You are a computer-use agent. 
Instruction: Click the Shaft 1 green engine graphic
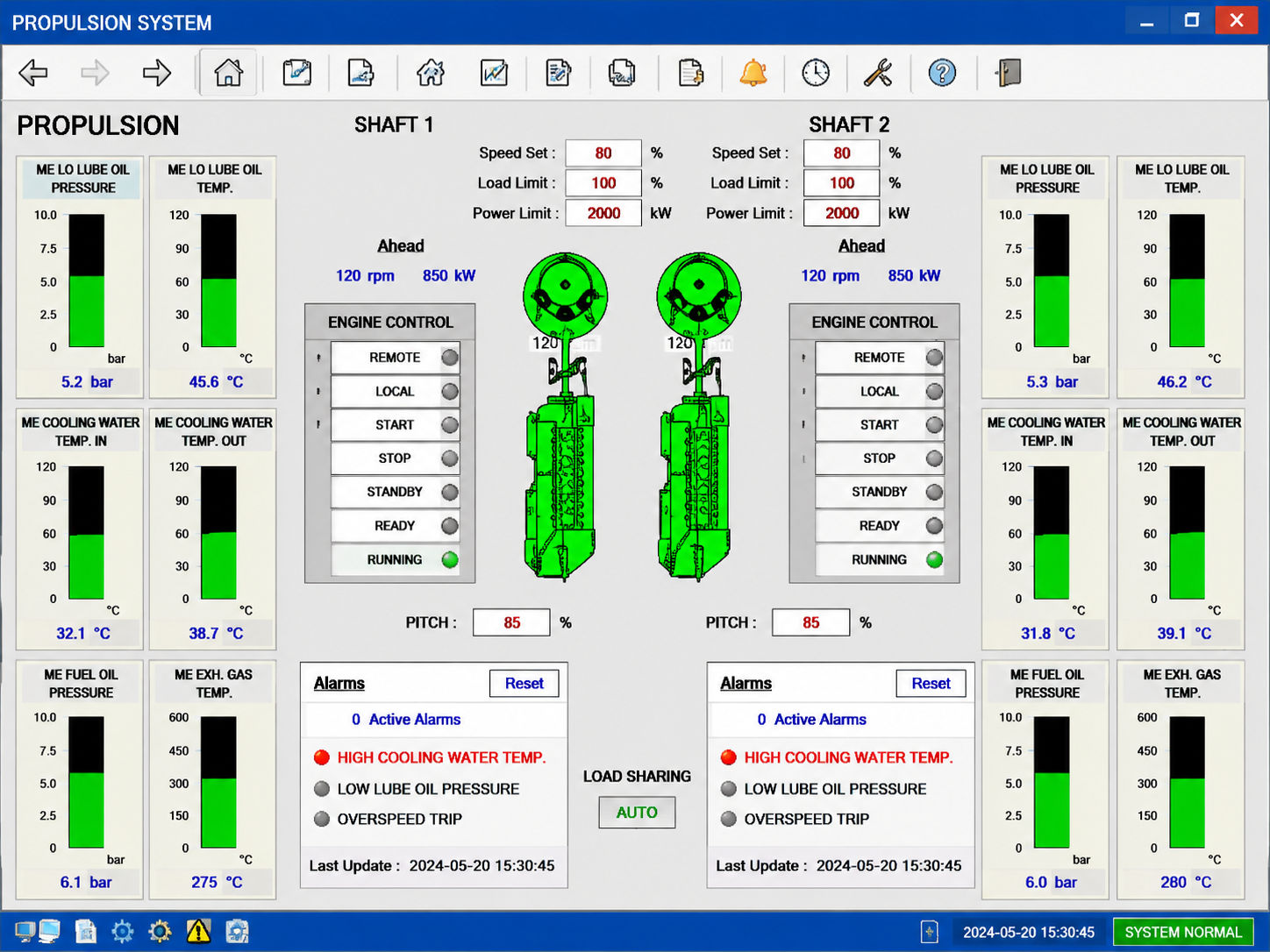pos(562,416)
